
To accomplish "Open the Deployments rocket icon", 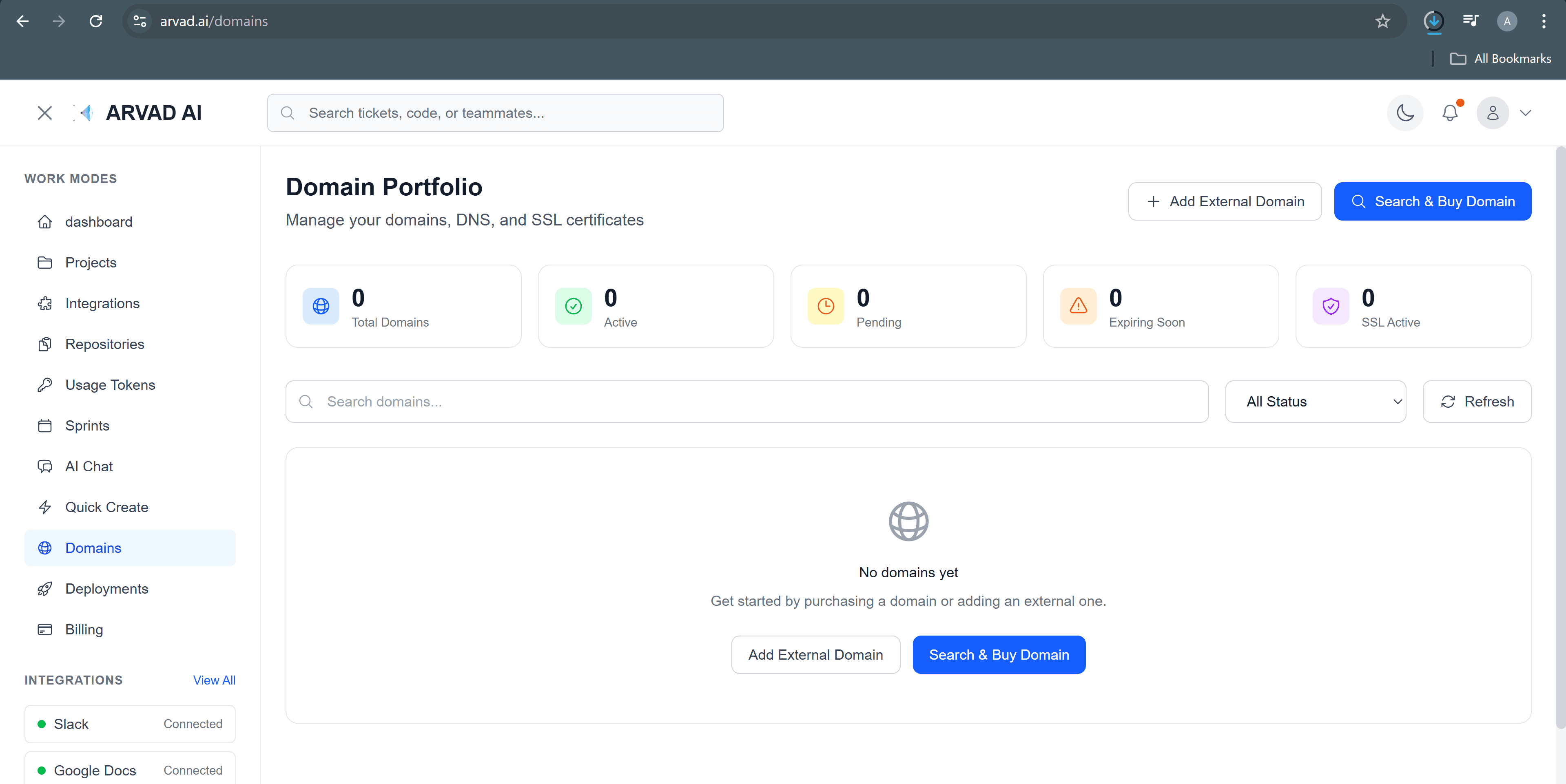I will [45, 588].
